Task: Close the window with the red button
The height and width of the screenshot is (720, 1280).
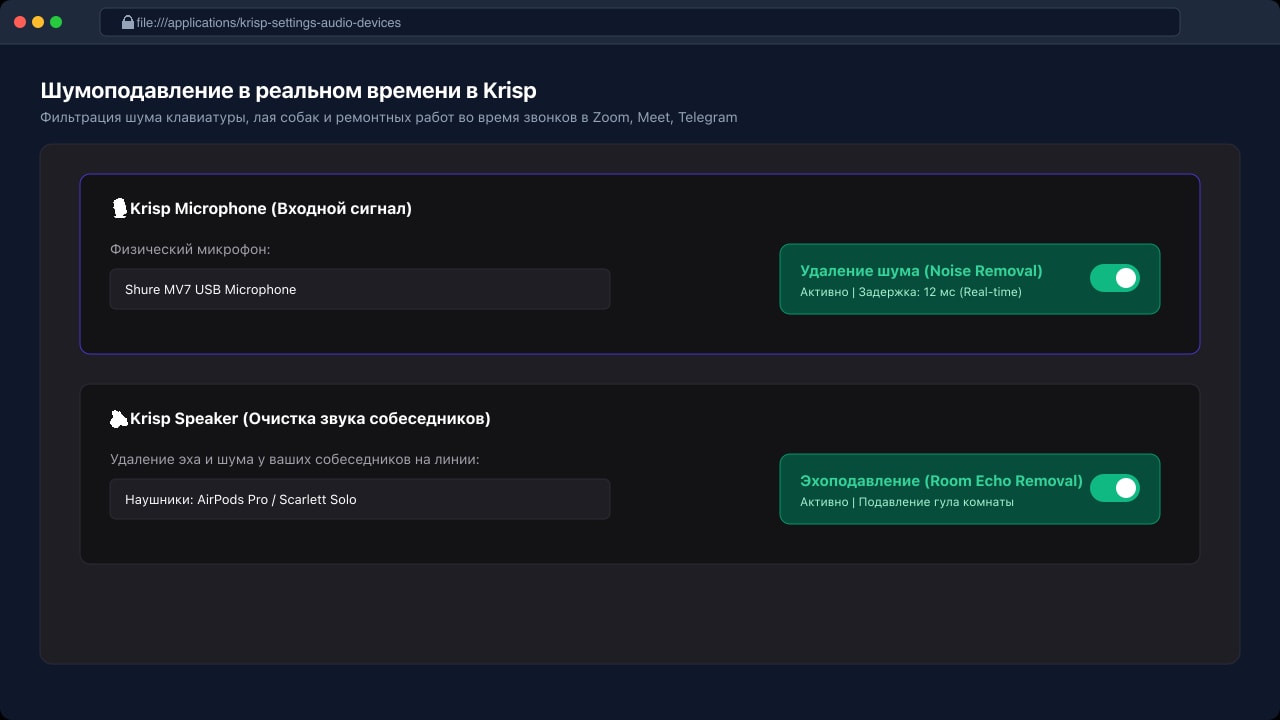Action: 20,22
